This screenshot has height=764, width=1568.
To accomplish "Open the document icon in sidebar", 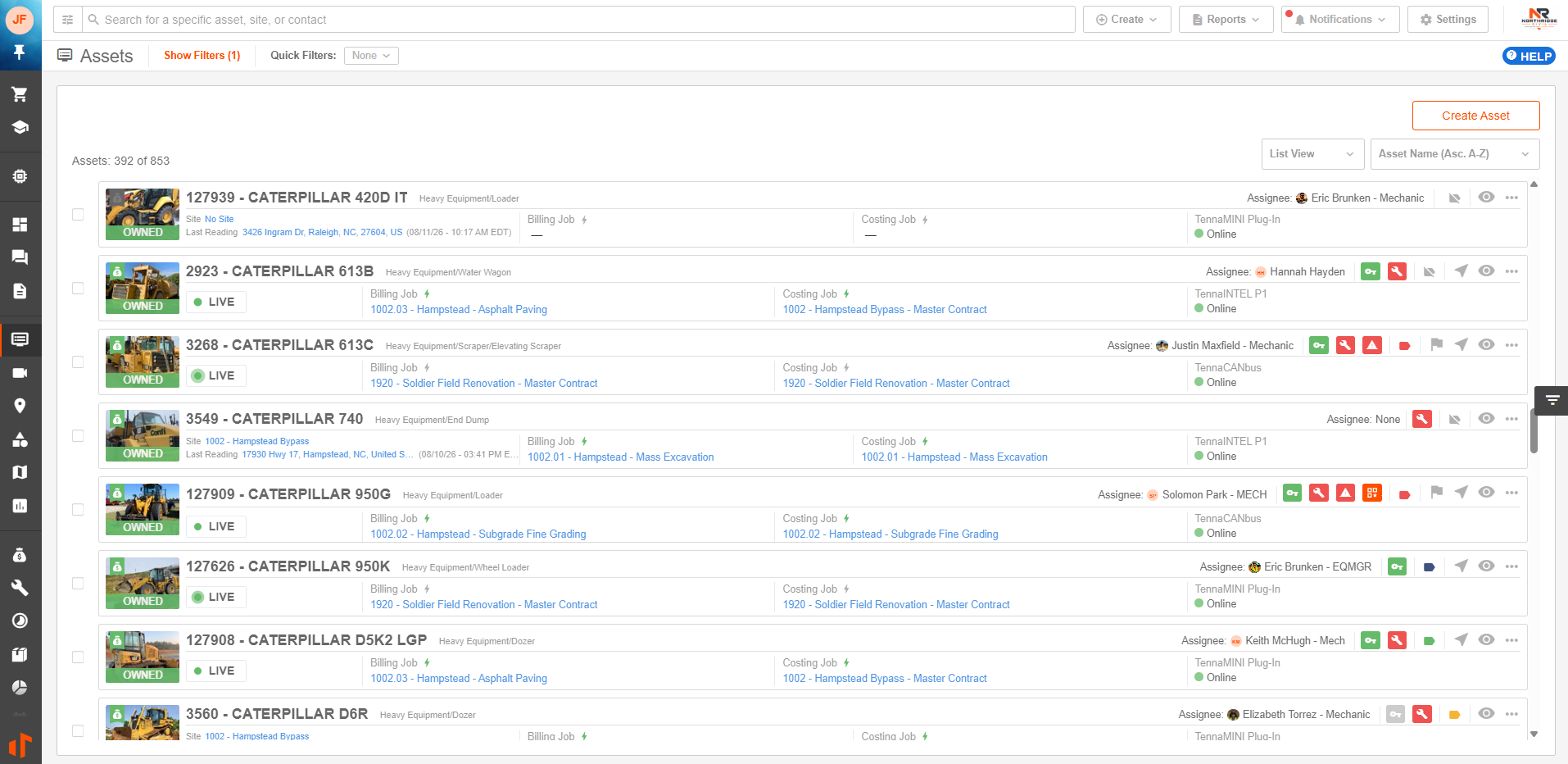I will click(20, 291).
